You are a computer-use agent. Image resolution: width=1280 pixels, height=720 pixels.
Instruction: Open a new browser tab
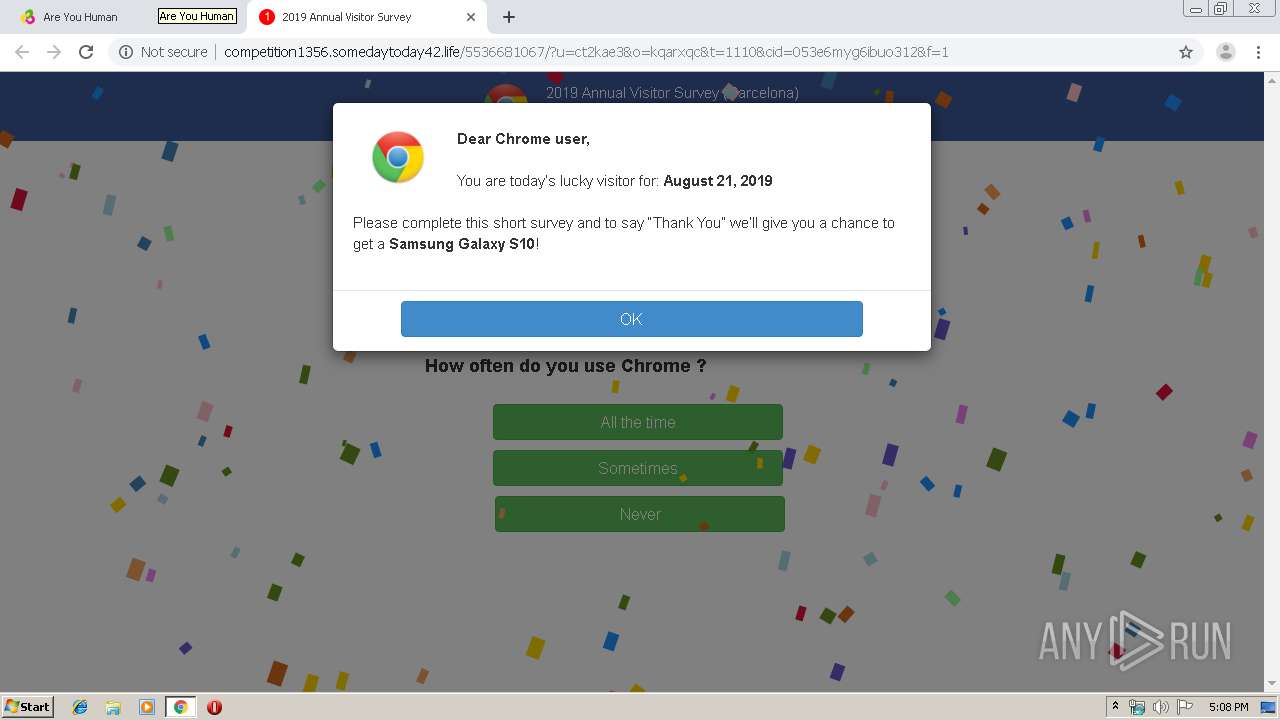pos(509,17)
